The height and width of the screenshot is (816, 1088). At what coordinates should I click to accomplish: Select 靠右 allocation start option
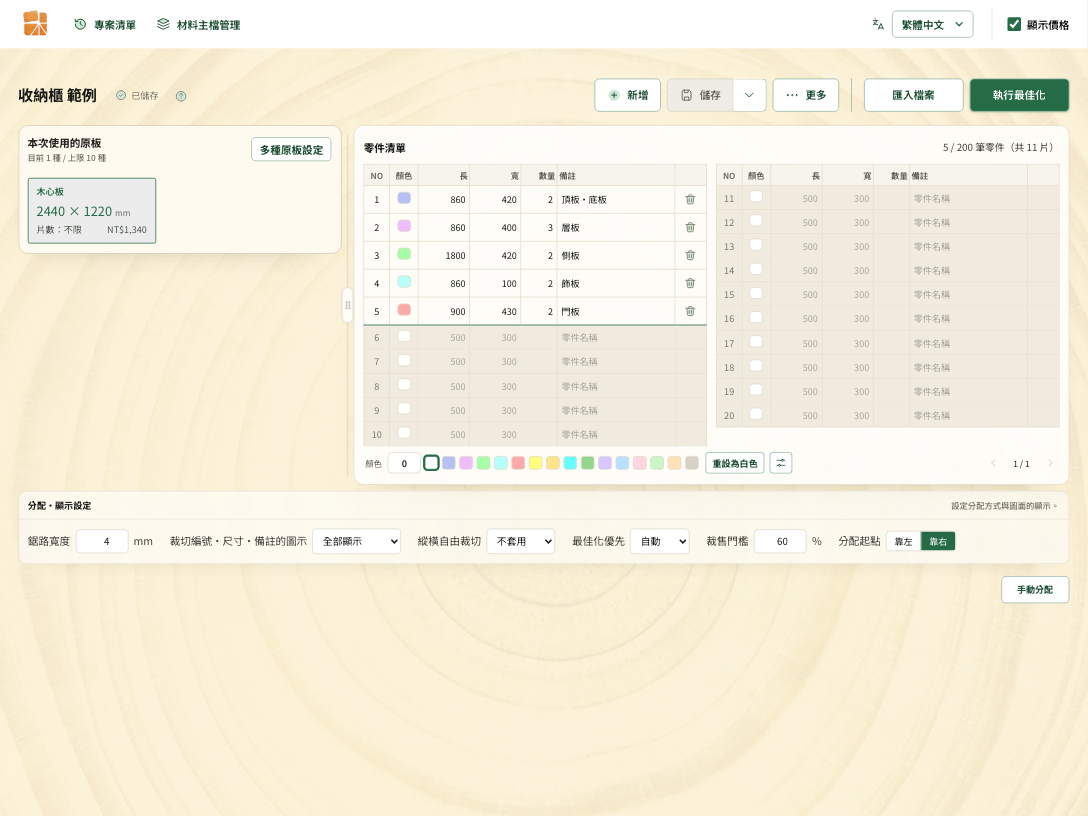(x=938, y=541)
